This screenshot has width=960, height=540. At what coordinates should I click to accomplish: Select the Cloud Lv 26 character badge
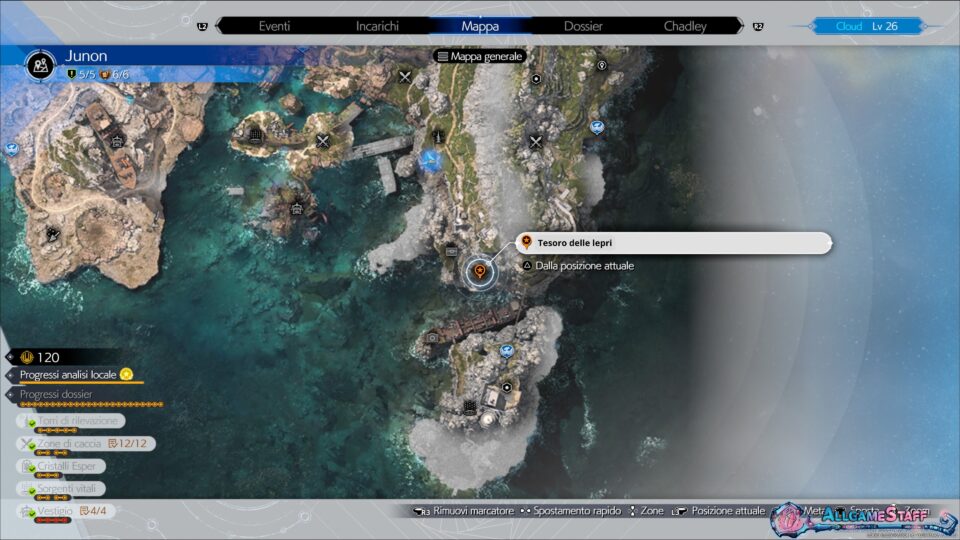867,26
